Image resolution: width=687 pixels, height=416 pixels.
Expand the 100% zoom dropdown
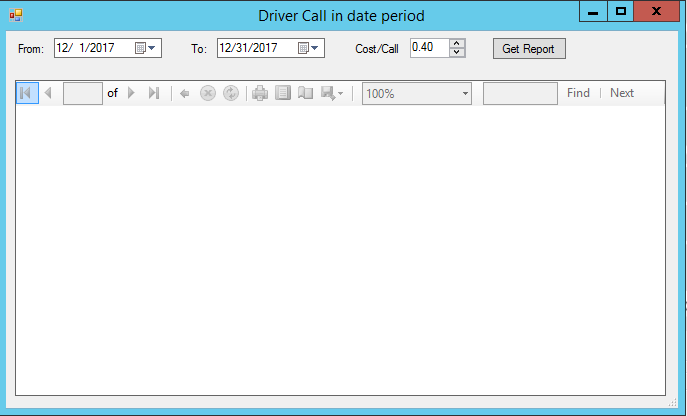point(465,93)
